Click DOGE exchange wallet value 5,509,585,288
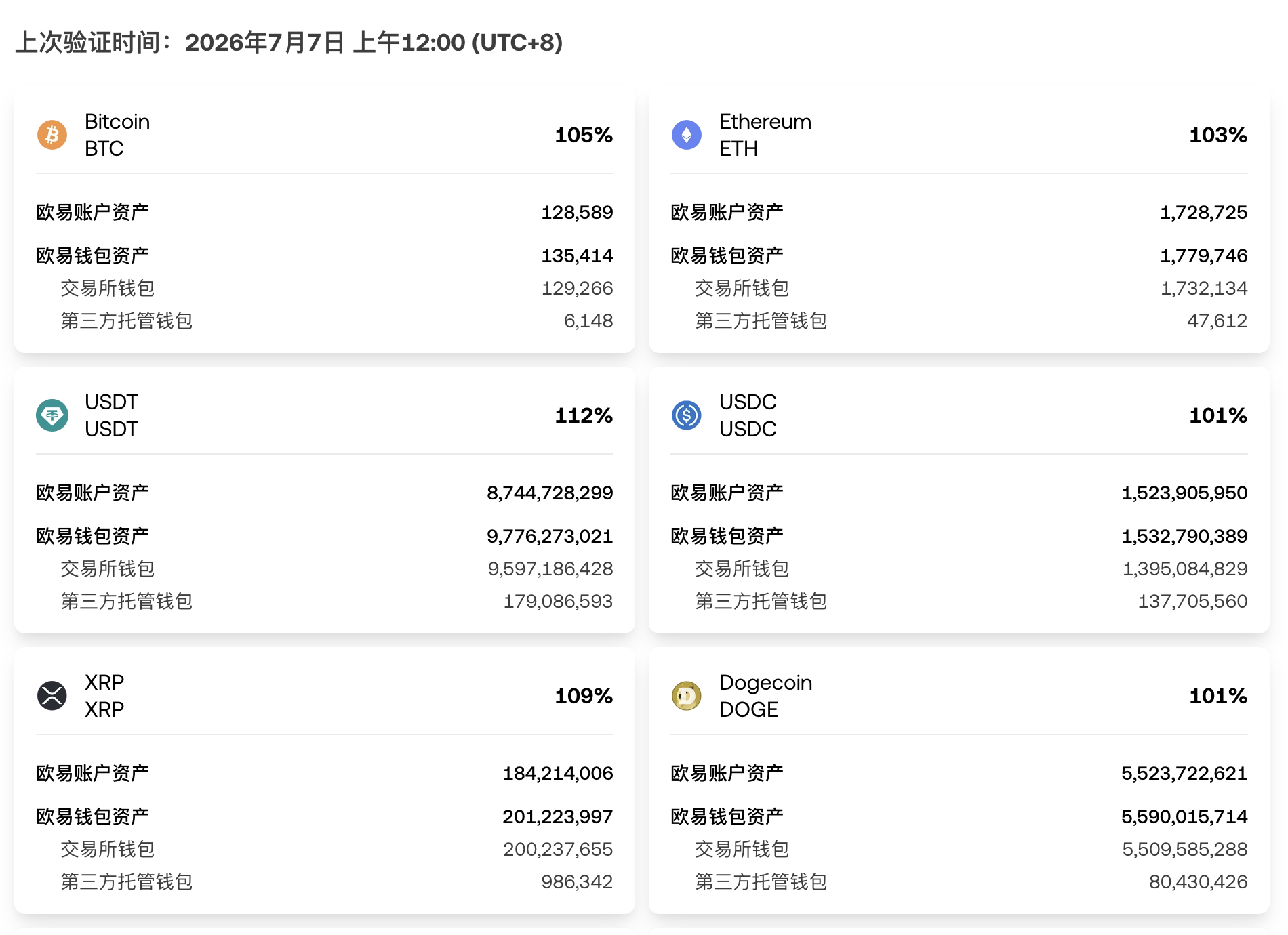This screenshot has height=935, width=1288. [1185, 850]
